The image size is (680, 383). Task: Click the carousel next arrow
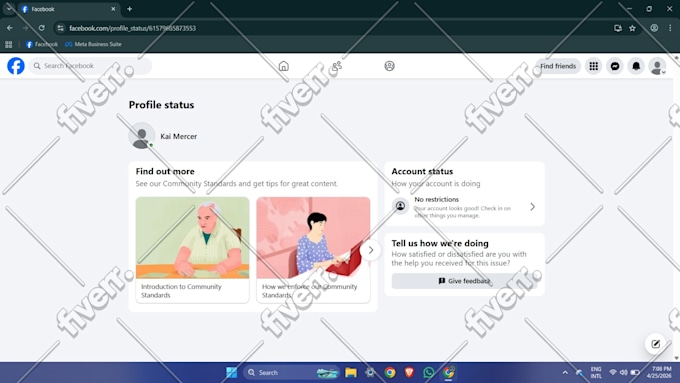370,250
